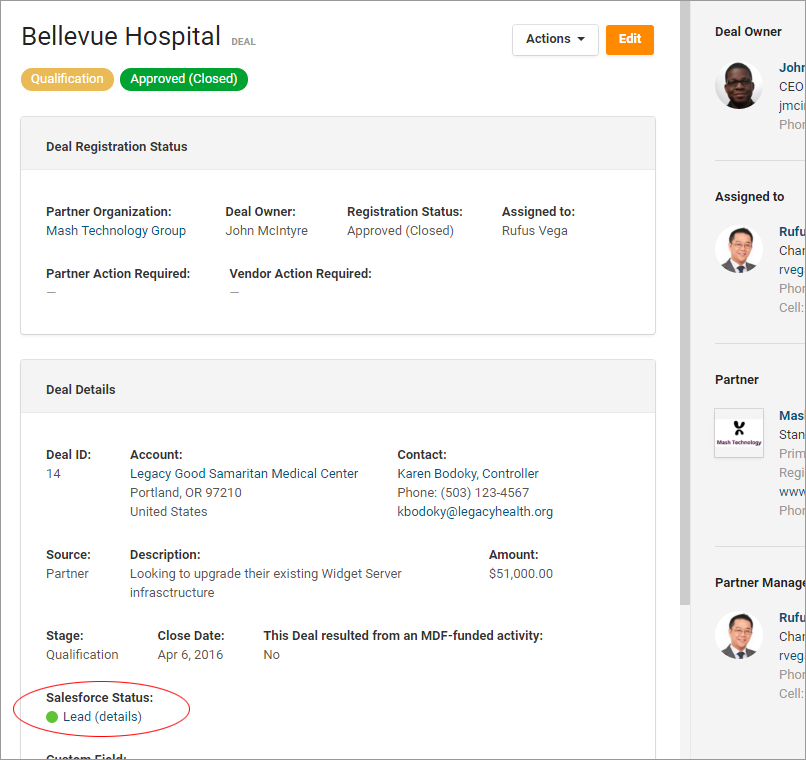Image resolution: width=806 pixels, height=760 pixels.
Task: Click the Widget Server description text
Action: click(x=266, y=583)
